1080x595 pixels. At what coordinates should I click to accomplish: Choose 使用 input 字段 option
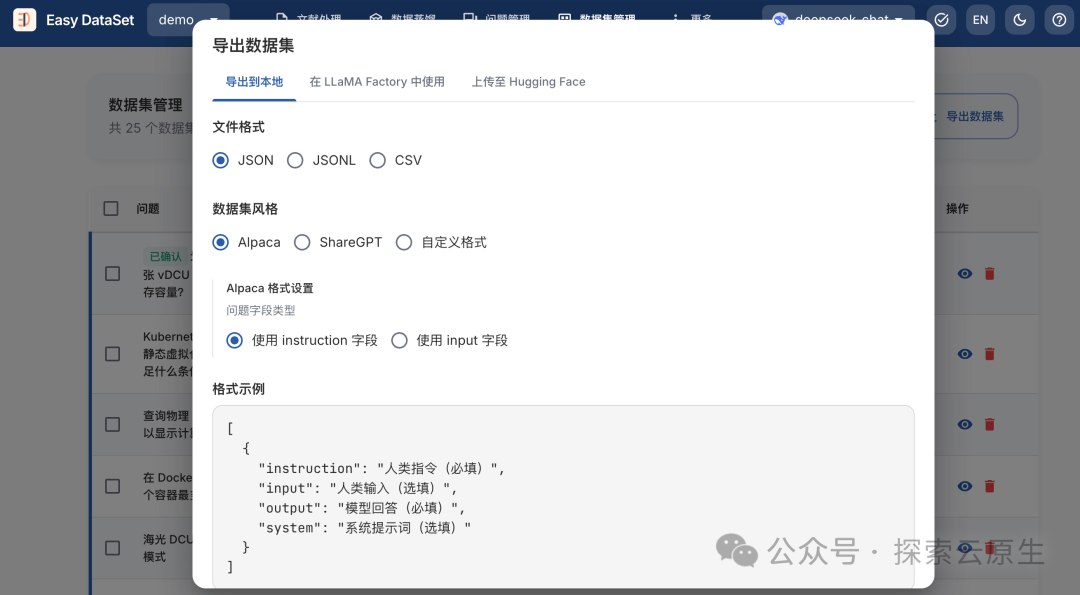pos(399,340)
